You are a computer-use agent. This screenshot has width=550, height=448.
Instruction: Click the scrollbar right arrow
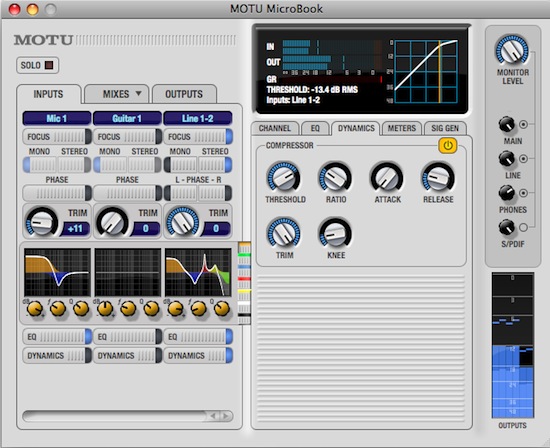226,416
